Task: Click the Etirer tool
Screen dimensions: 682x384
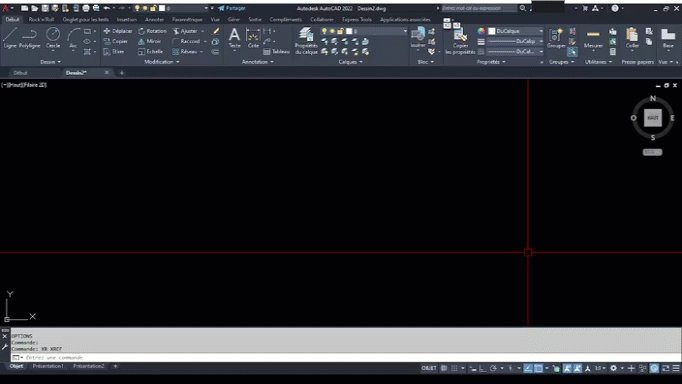Action: point(114,51)
